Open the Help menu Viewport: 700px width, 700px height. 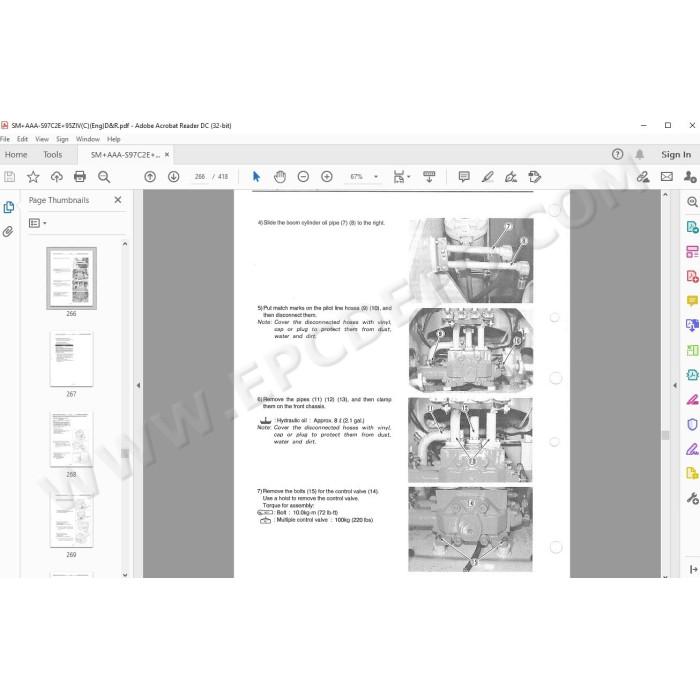(x=114, y=139)
